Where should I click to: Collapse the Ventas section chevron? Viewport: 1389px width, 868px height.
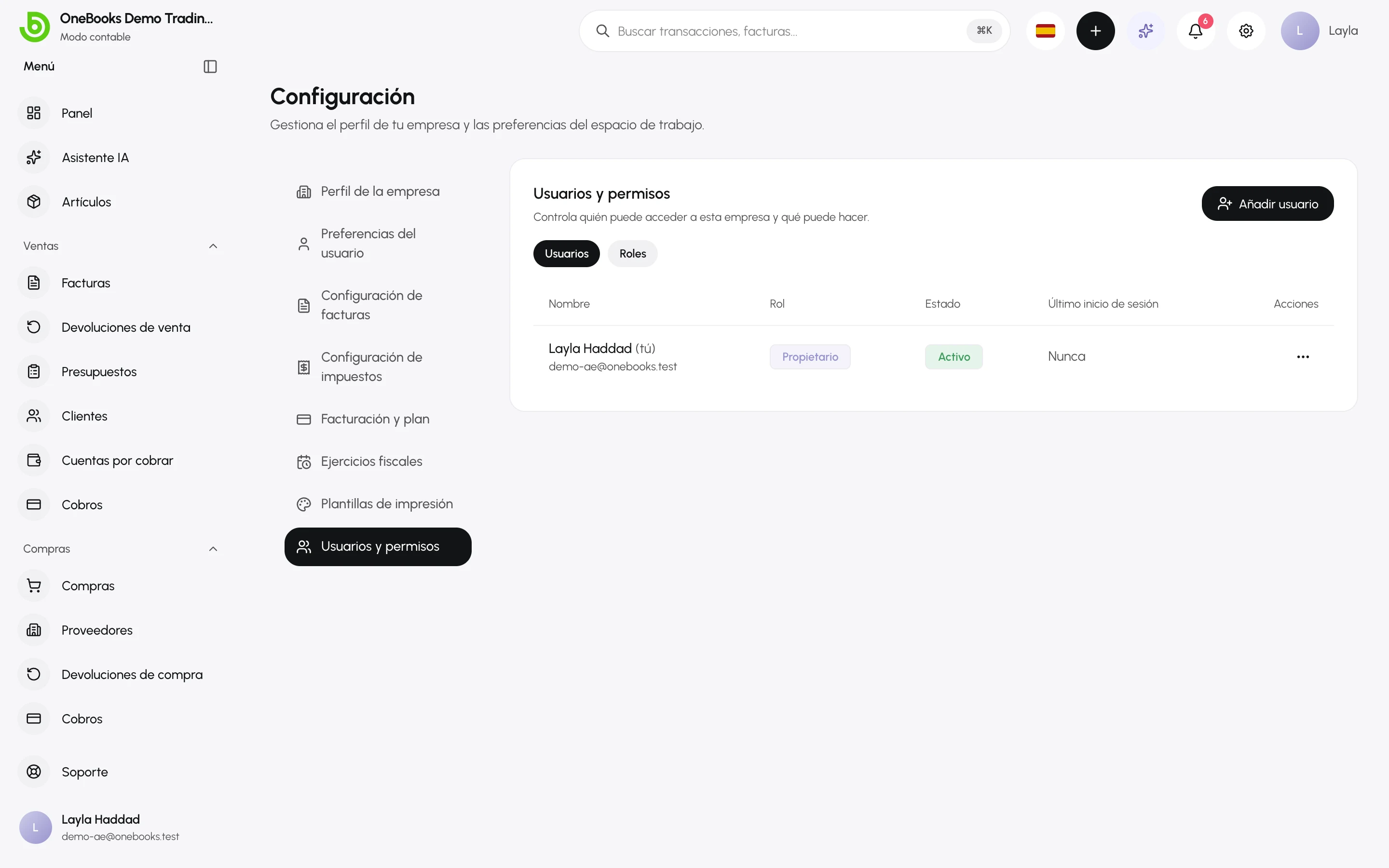pyautogui.click(x=213, y=246)
